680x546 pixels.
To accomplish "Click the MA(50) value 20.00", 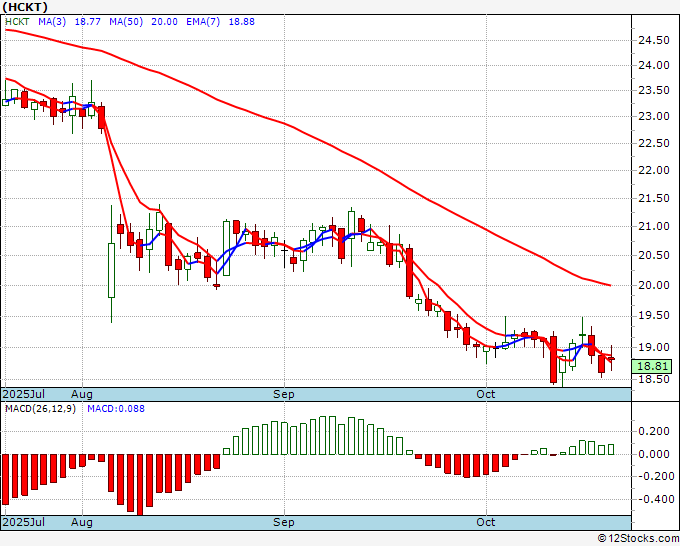I will click(164, 22).
